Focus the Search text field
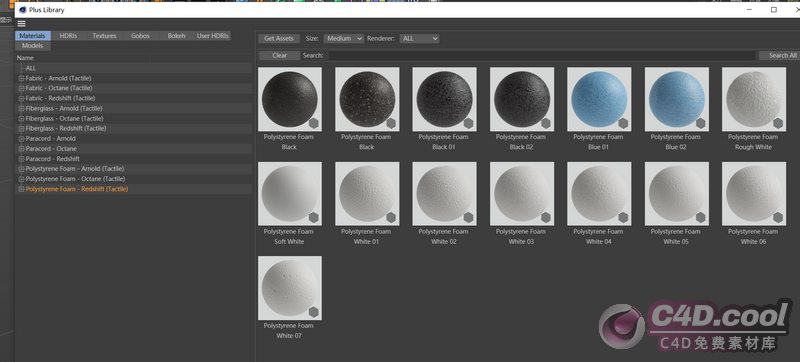The image size is (800, 362). tap(541, 55)
